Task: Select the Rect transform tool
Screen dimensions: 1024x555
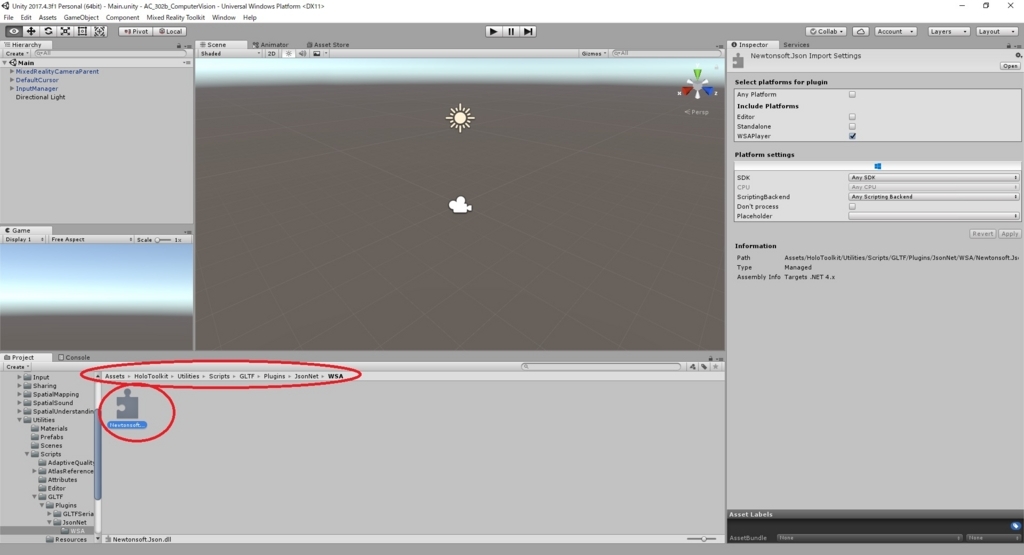Action: [x=82, y=31]
